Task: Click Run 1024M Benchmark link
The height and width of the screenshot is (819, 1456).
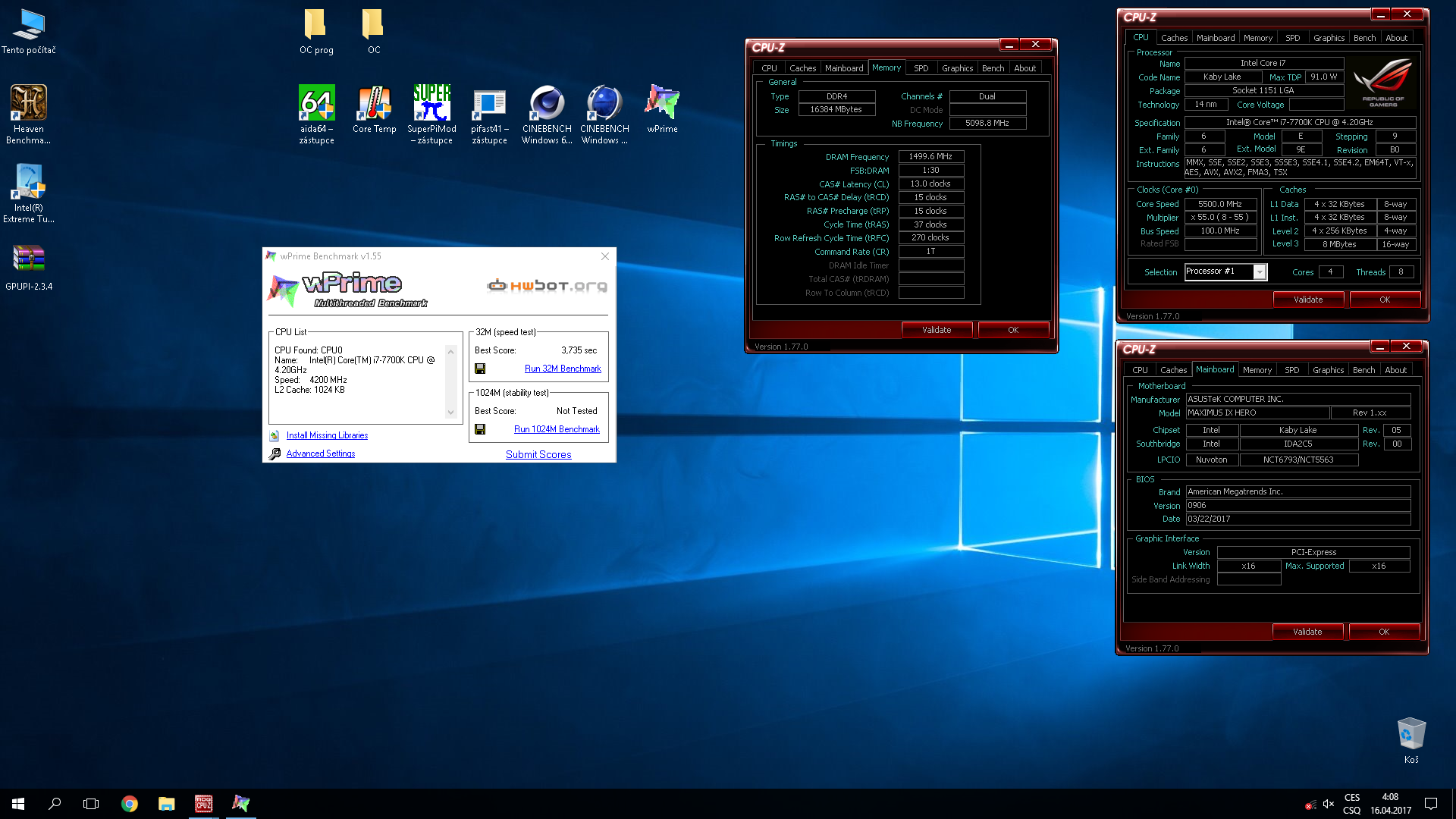Action: (x=557, y=429)
